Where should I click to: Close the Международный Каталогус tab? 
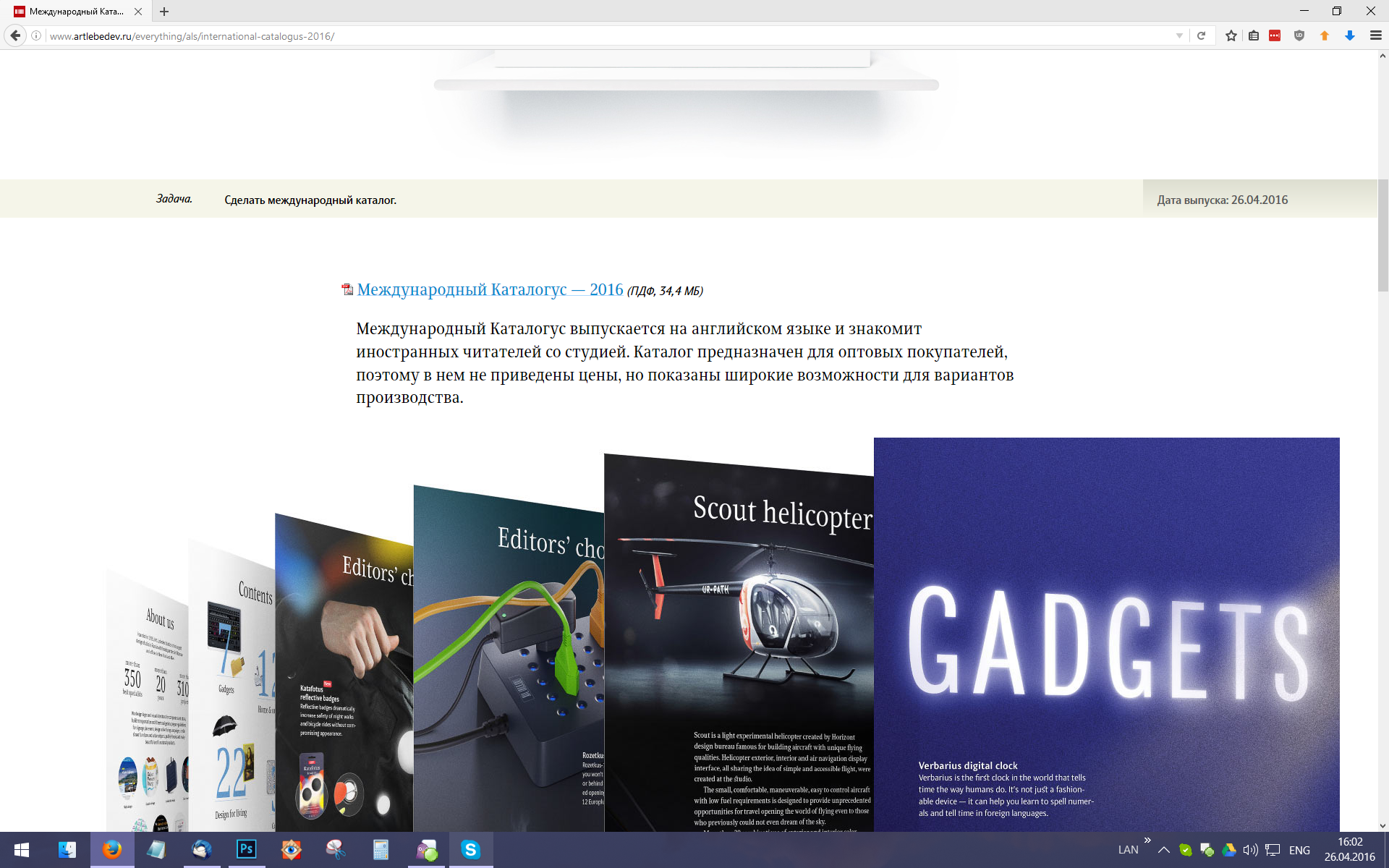click(138, 12)
